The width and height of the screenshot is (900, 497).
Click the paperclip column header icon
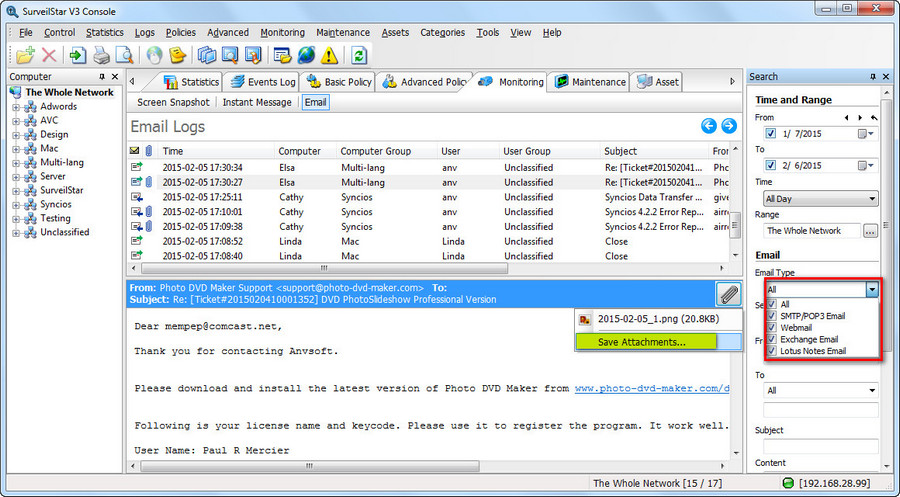coord(149,151)
